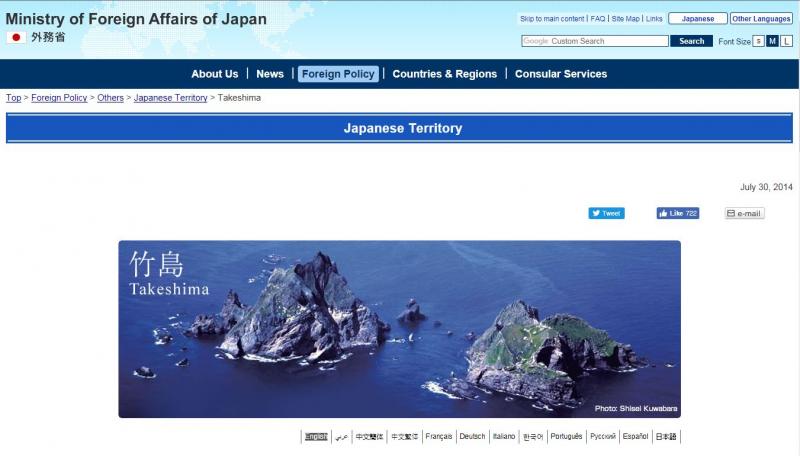Open the Site Map link

click(x=625, y=18)
